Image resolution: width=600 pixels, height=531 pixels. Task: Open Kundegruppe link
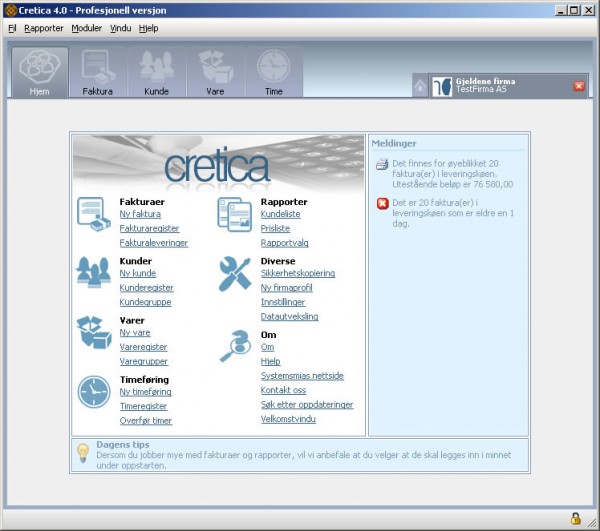point(145,302)
